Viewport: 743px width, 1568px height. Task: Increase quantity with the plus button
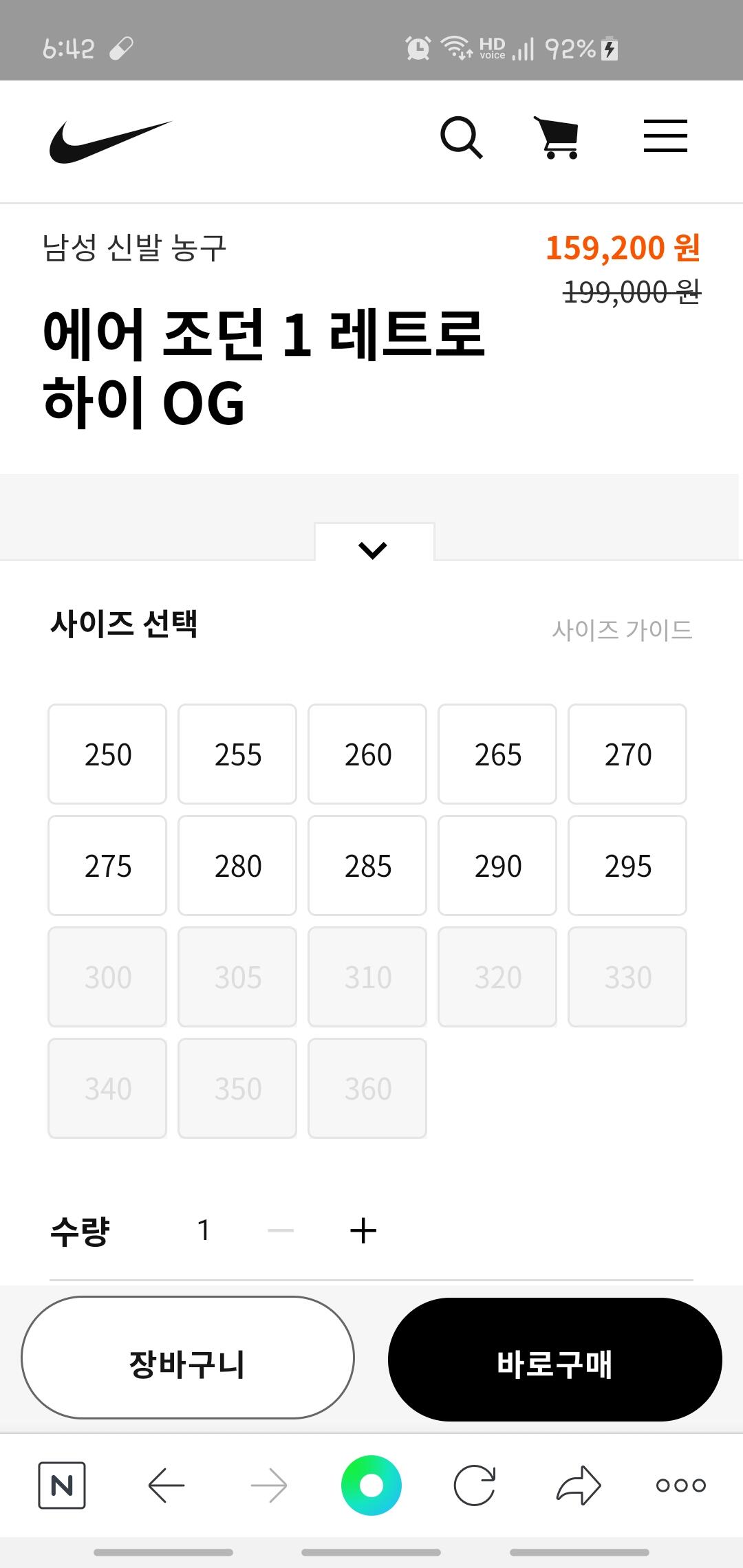363,1231
